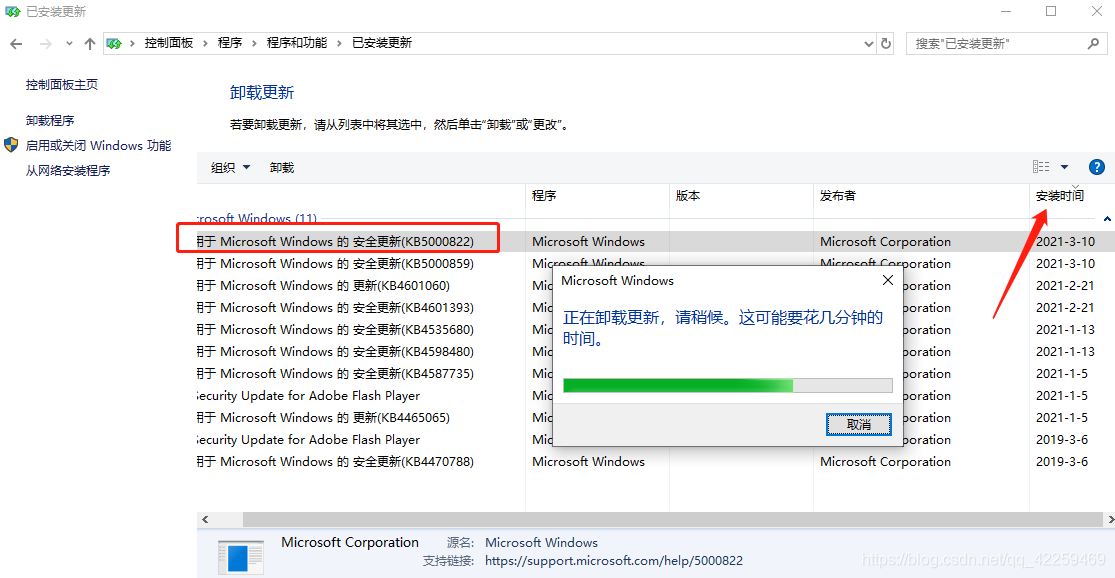Open 卸载程序 link in sidebar
Viewport: 1115px width, 578px height.
click(x=50, y=121)
